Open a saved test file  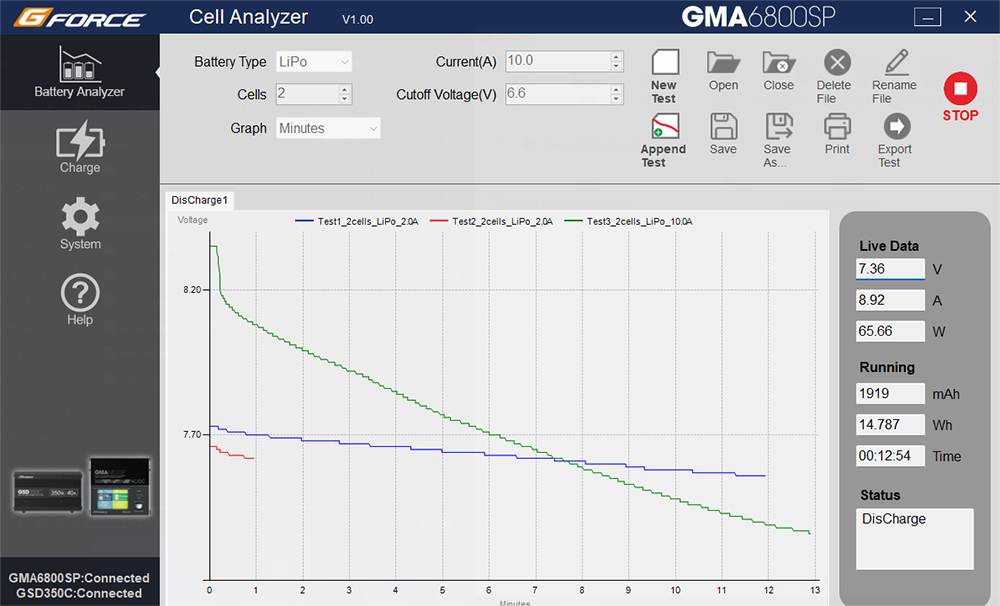point(723,70)
